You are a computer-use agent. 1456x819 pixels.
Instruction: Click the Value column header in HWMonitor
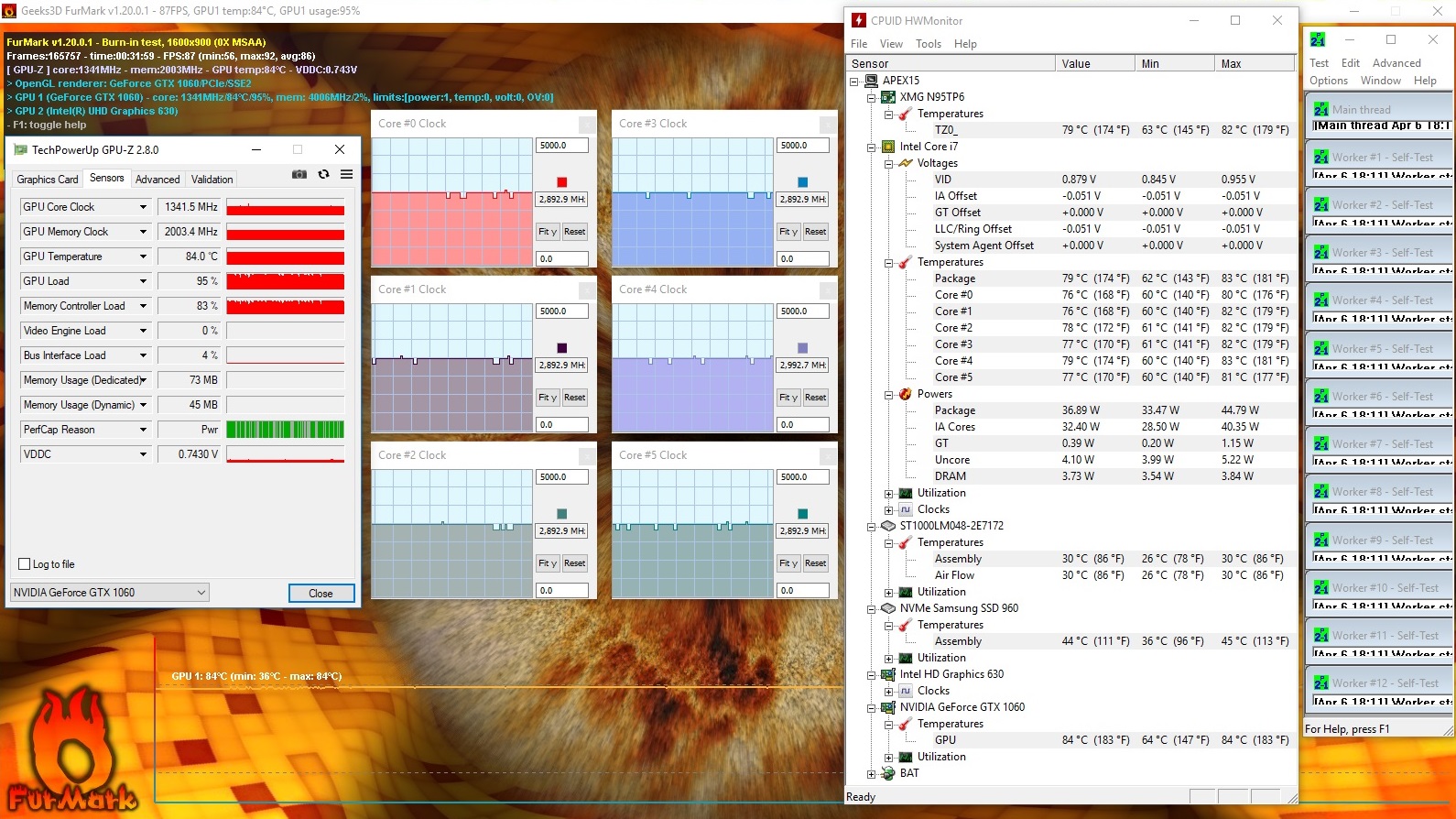click(x=1094, y=63)
